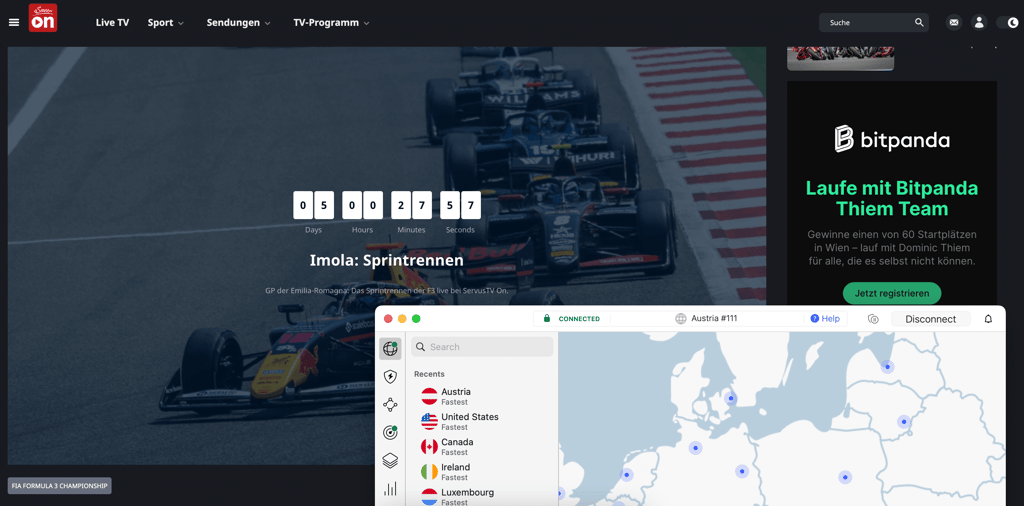Open the target Dark Web Monitor sidebar icon
Screen dimensions: 1024x506
pyautogui.click(x=390, y=432)
